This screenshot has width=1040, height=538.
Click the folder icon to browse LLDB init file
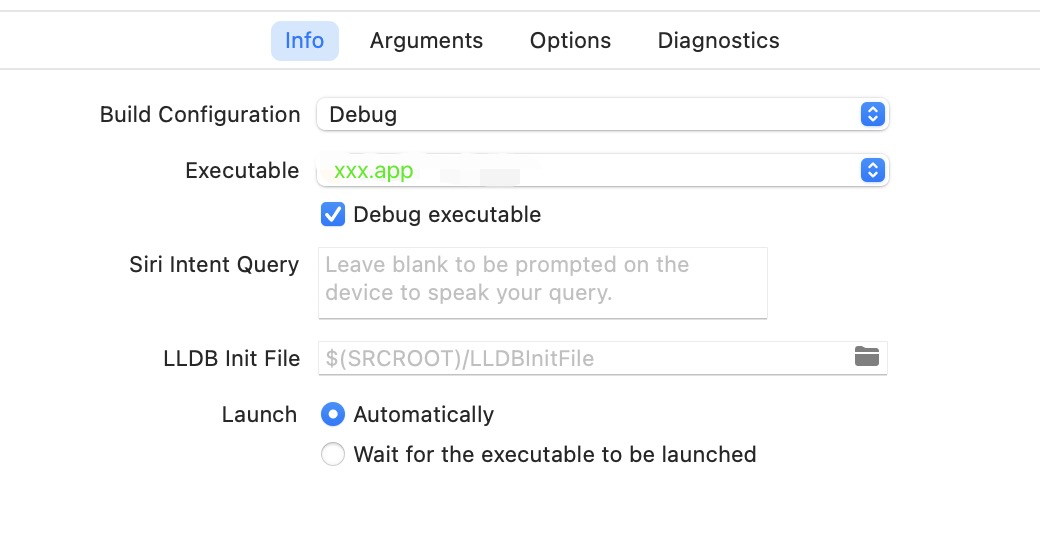867,356
